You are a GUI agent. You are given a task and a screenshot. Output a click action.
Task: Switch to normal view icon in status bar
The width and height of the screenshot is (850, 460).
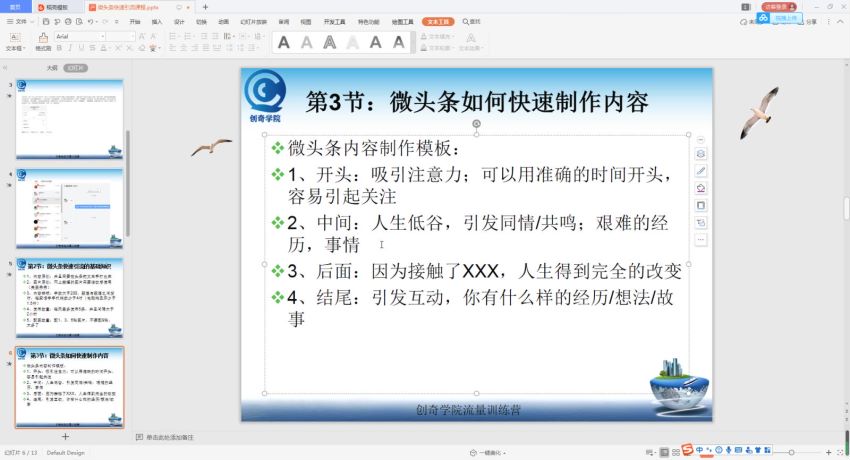[x=665, y=452]
